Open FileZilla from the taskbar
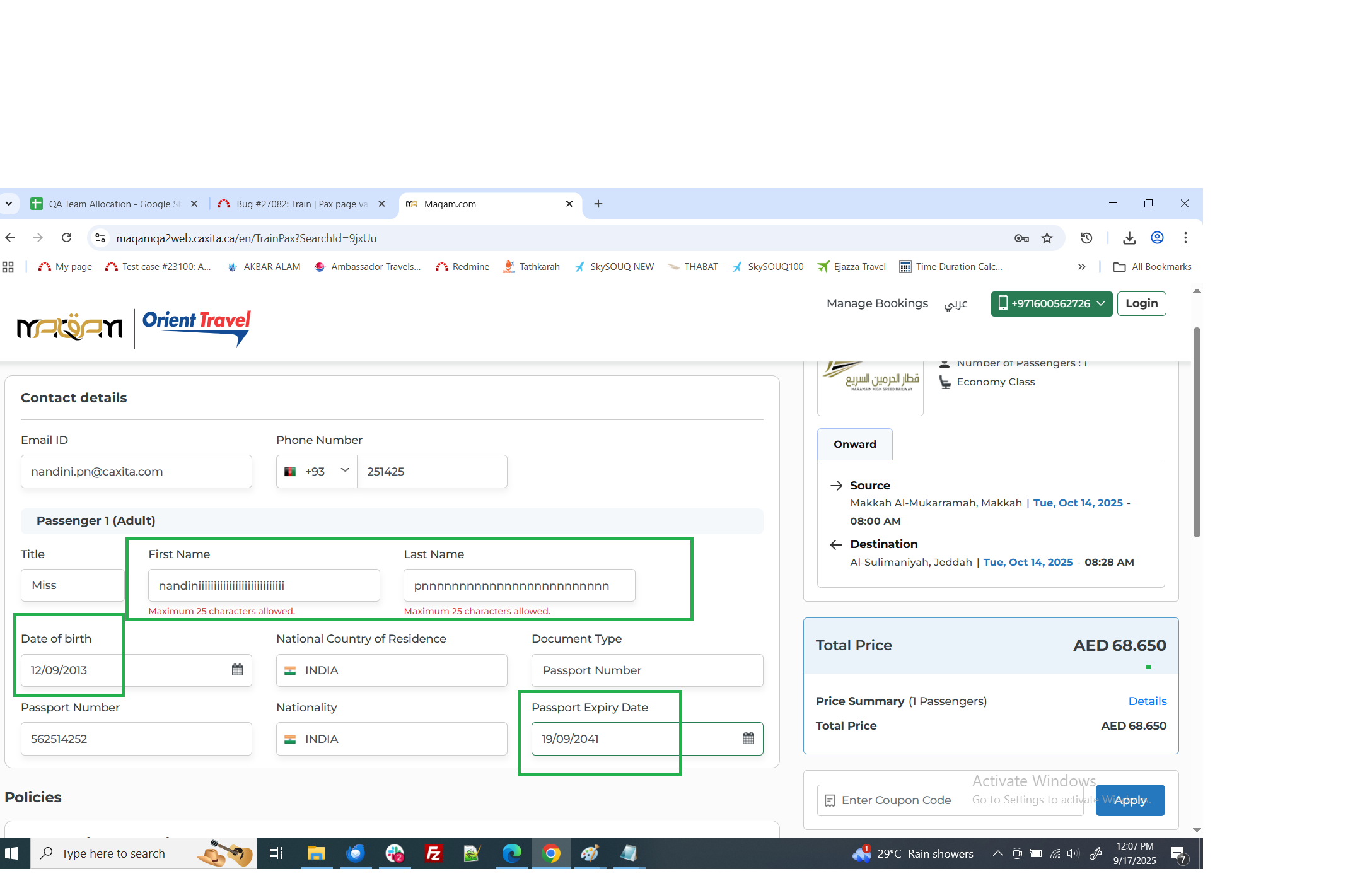 click(x=434, y=853)
